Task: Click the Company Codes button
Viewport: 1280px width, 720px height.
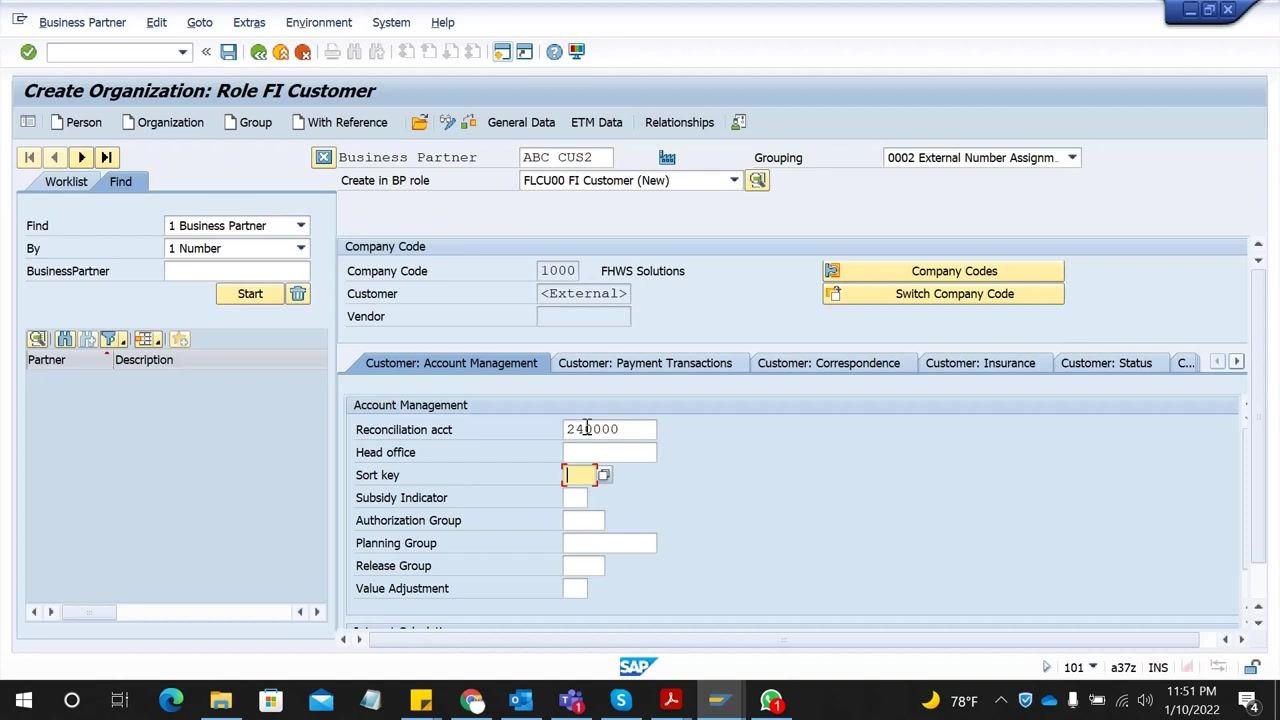Action: tap(943, 271)
